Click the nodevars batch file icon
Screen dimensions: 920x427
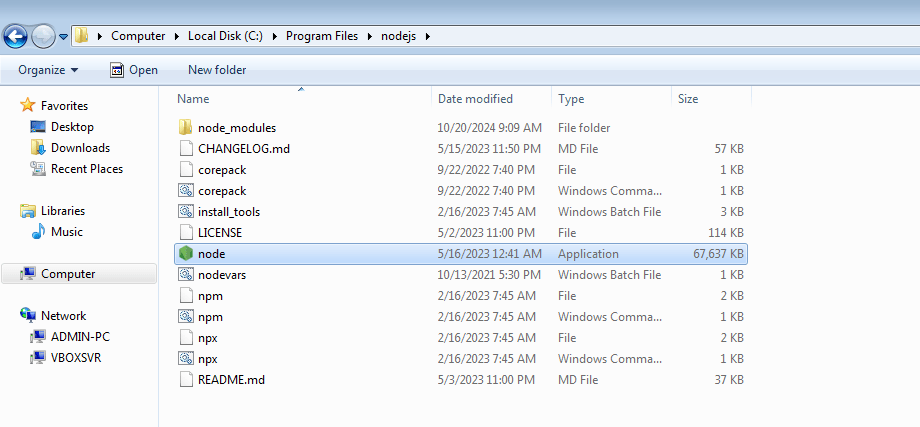click(x=185, y=275)
